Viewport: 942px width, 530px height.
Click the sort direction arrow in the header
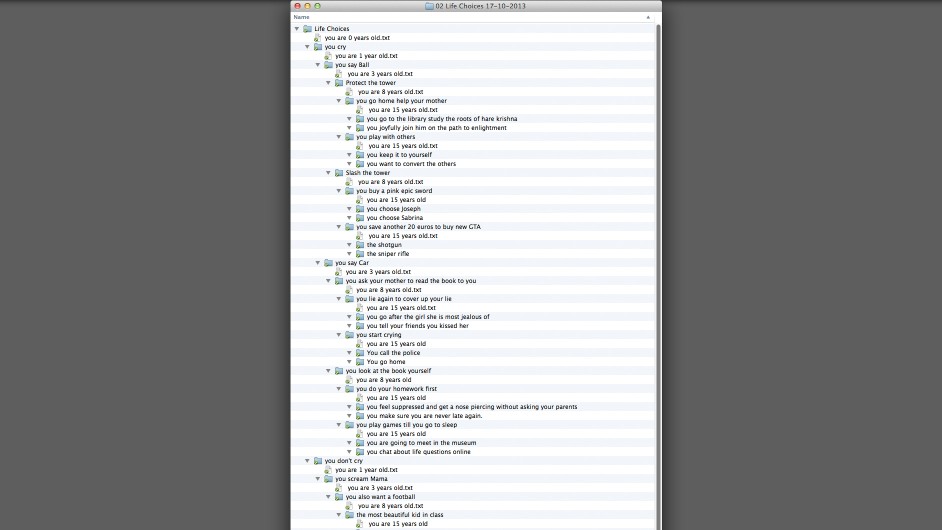[648, 17]
